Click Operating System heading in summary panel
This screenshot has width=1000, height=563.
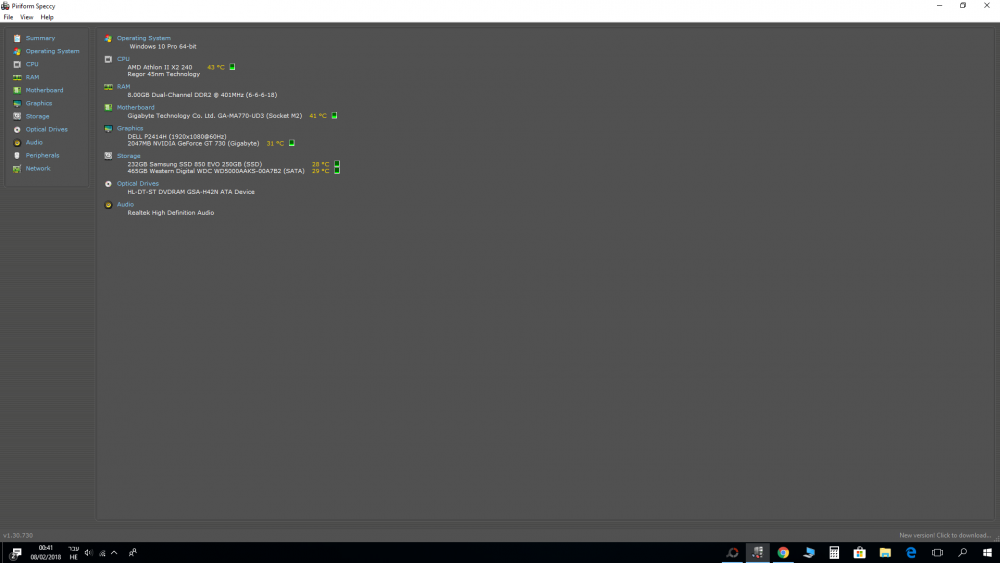(x=143, y=38)
